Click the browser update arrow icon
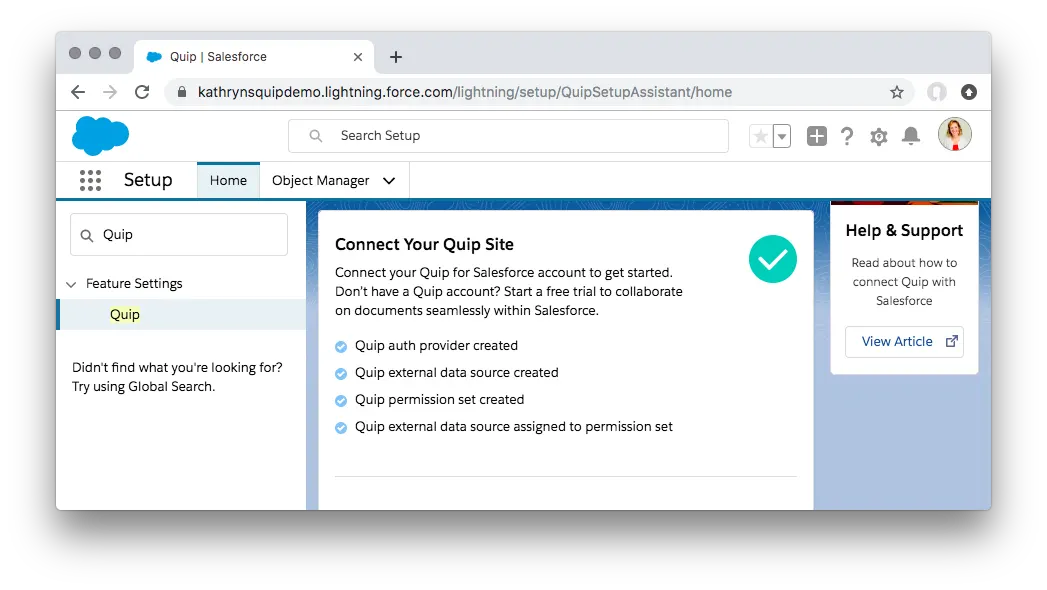The height and width of the screenshot is (590, 1047). pos(969,92)
